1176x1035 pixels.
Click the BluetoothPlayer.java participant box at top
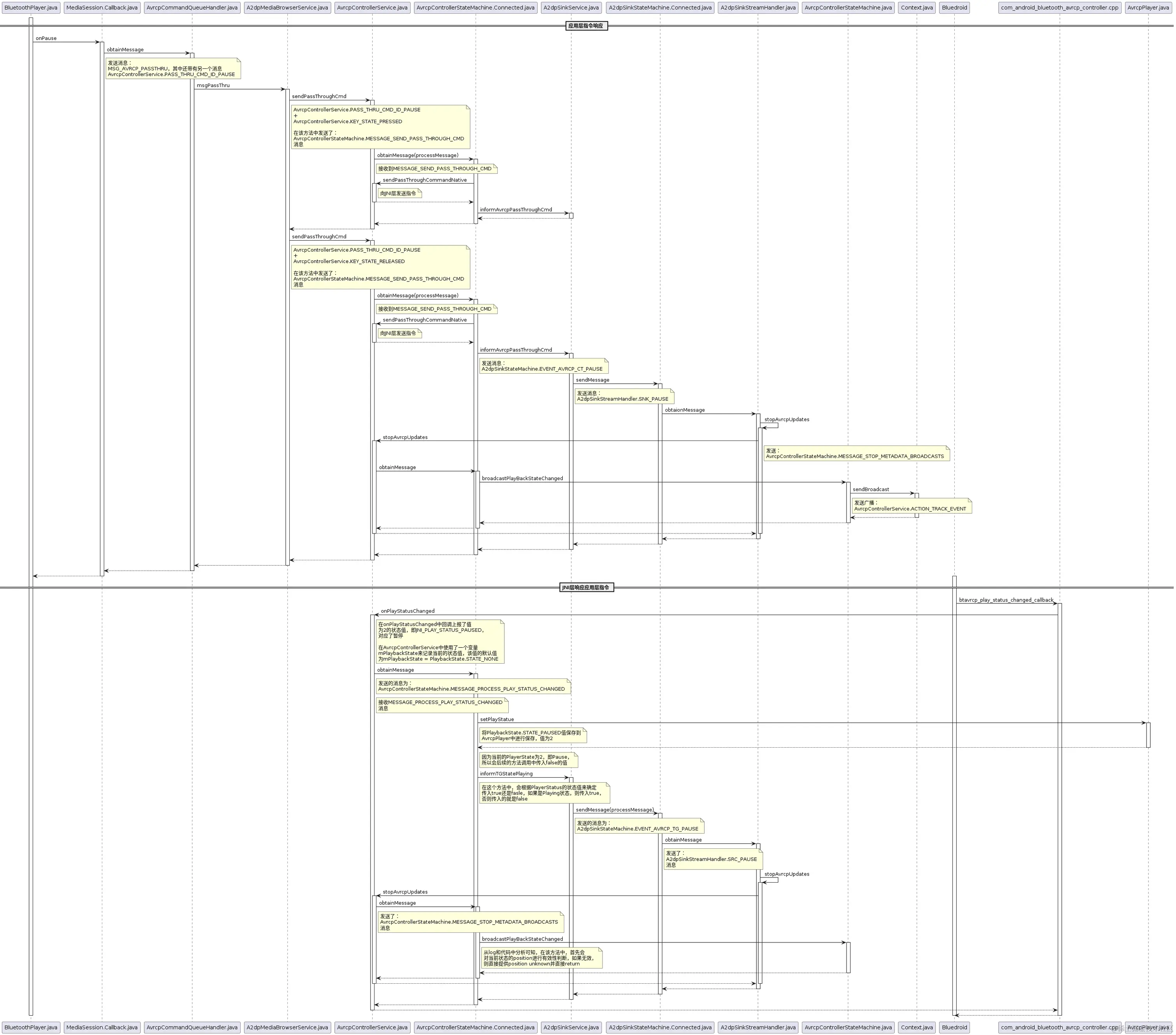coord(30,7)
